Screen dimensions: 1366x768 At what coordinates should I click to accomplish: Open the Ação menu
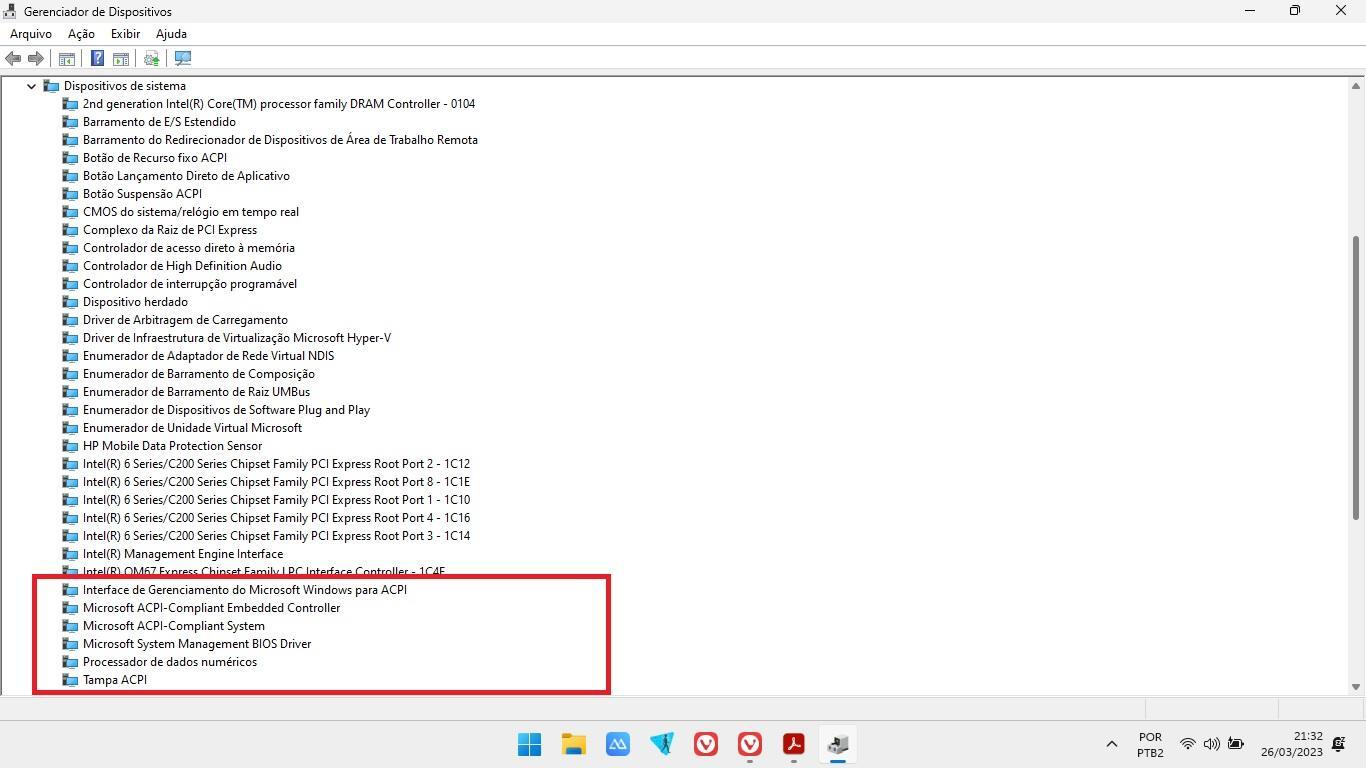(81, 34)
